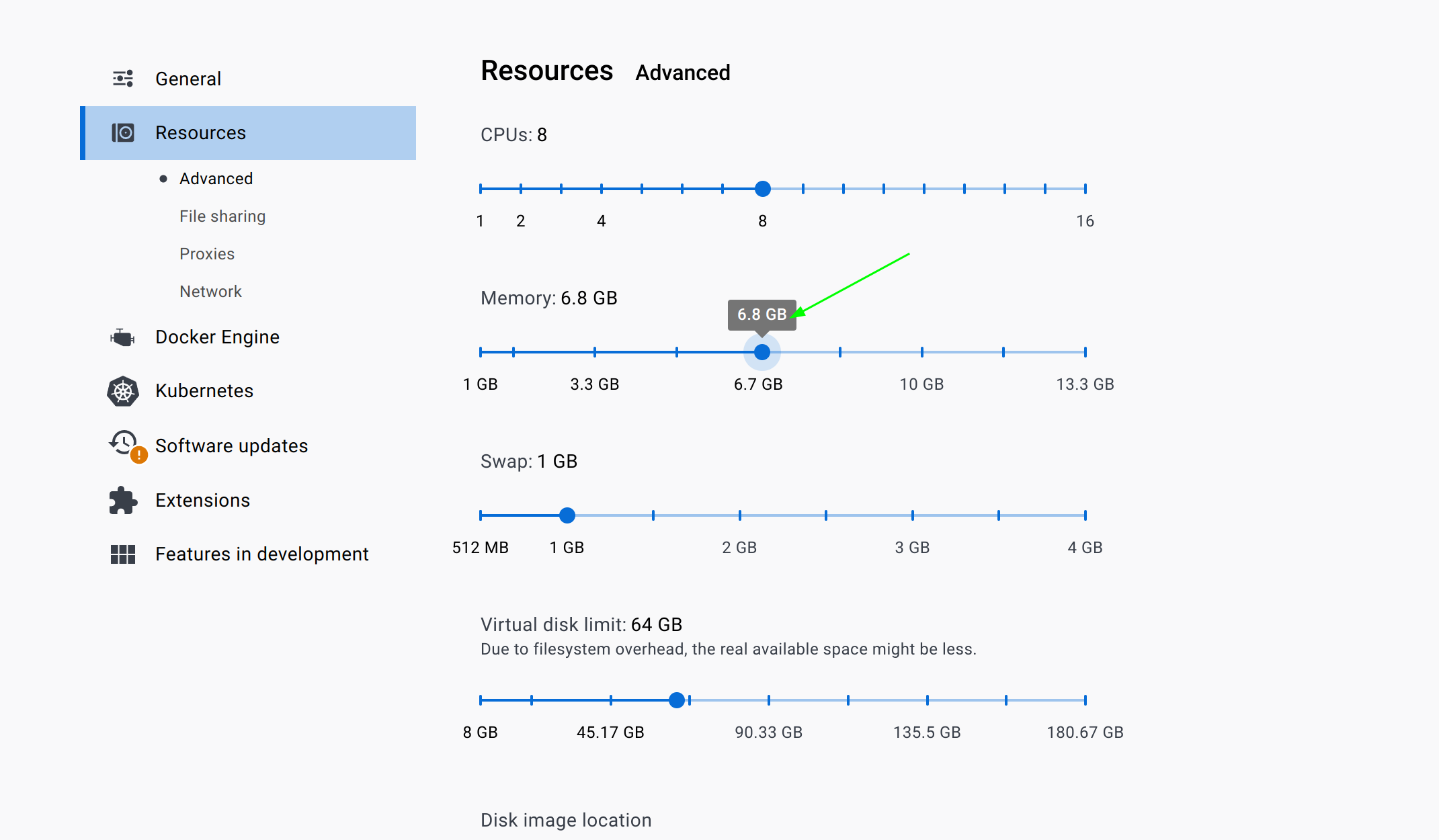Set Swap slider to 2 GB tick
This screenshot has height=840, width=1439.
tap(739, 515)
